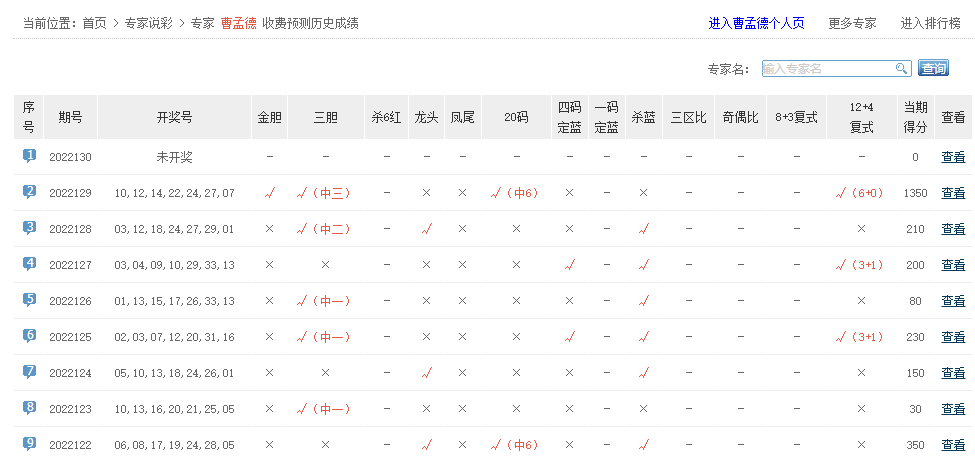Click row number 4 badge icon
The width and height of the screenshot is (975, 461).
coord(29,264)
